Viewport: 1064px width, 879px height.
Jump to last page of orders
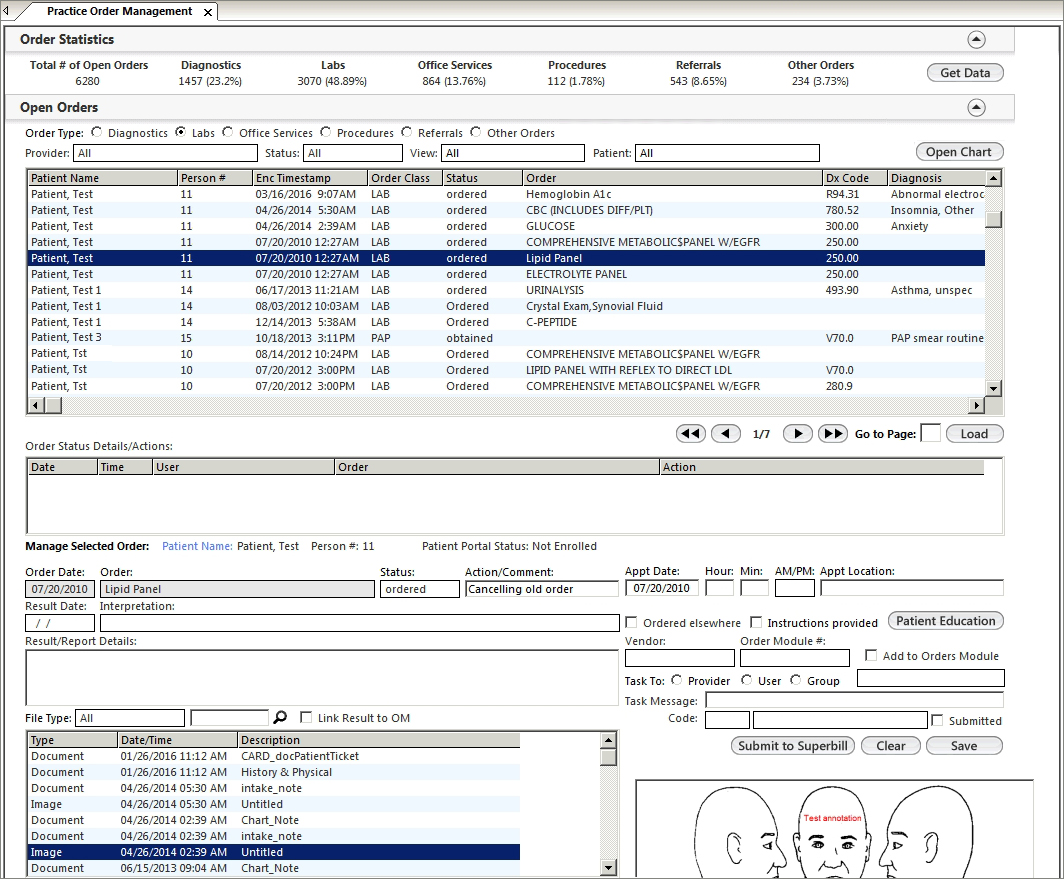833,433
